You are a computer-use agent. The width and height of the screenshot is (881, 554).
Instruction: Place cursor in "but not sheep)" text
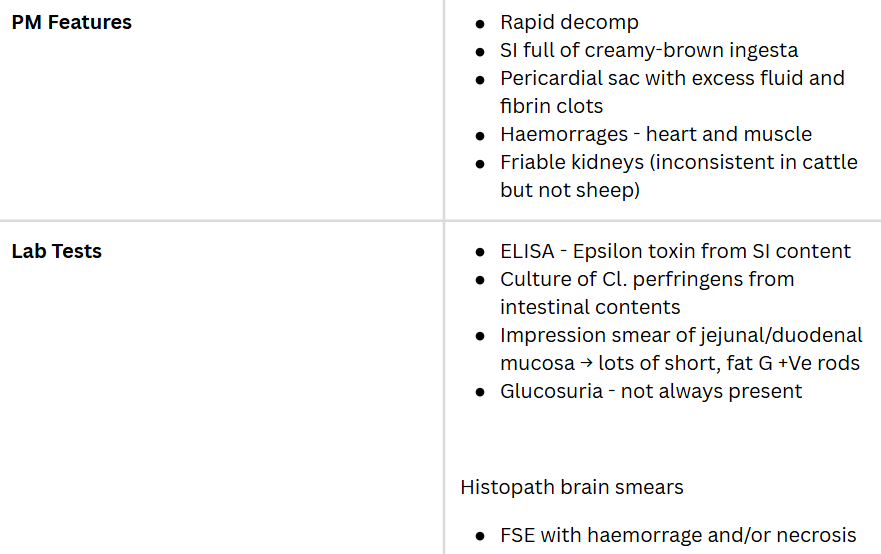click(569, 190)
